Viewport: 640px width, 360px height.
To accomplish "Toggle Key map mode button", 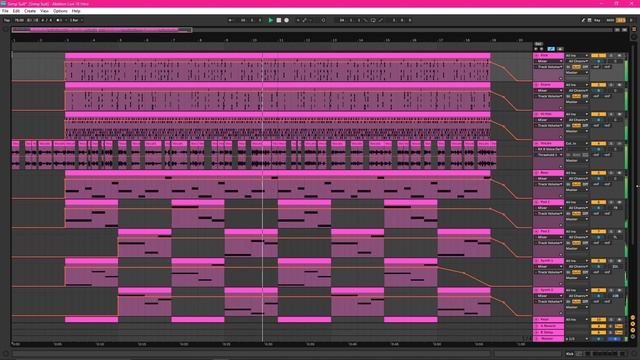I will click(598, 20).
